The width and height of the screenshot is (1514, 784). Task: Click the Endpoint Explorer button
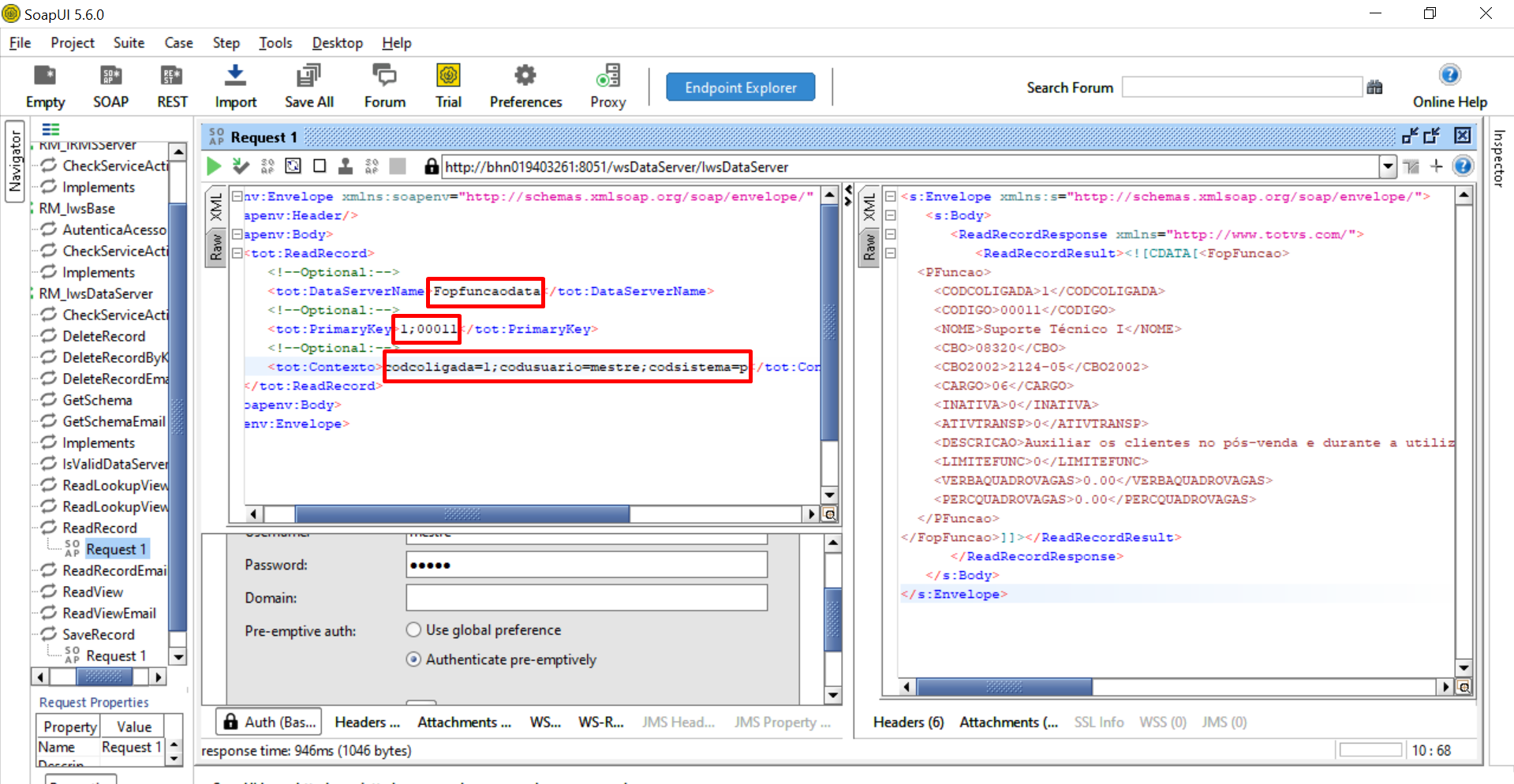click(x=740, y=88)
